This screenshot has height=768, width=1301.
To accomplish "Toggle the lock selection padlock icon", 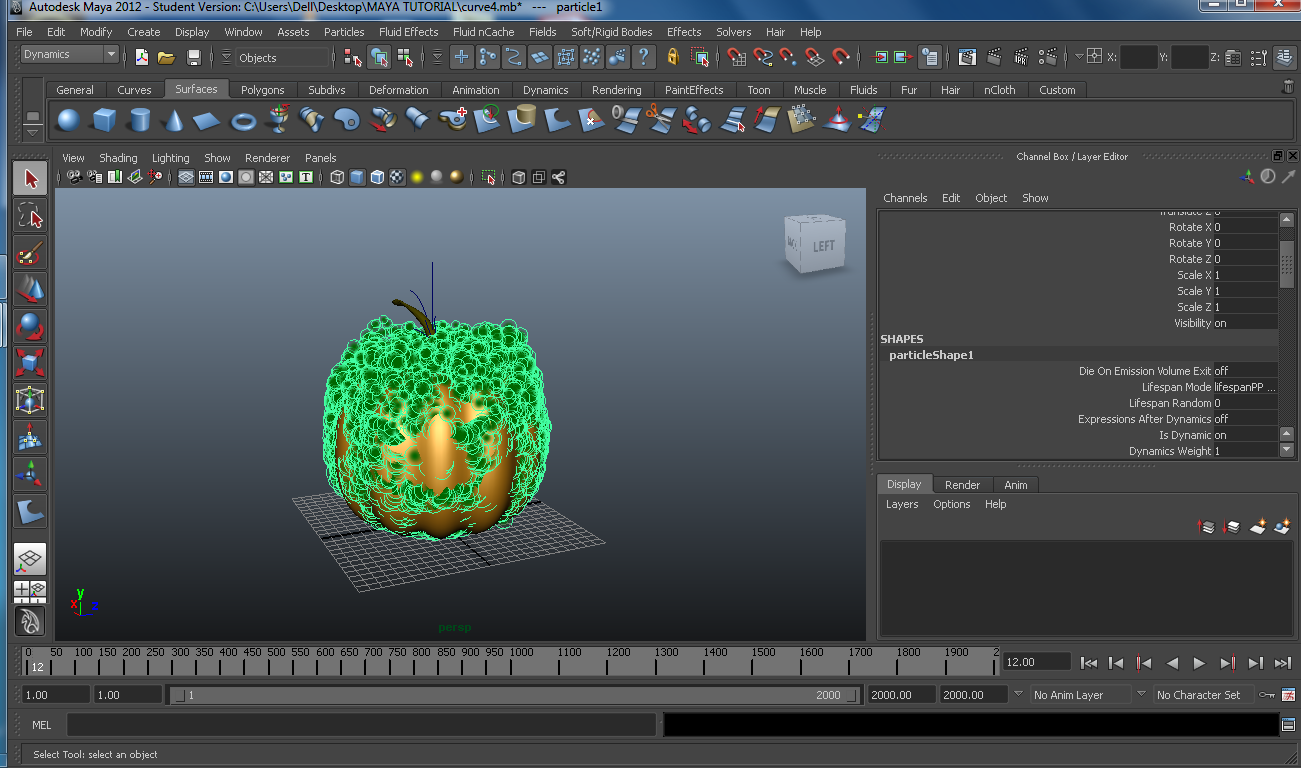I will pyautogui.click(x=673, y=57).
